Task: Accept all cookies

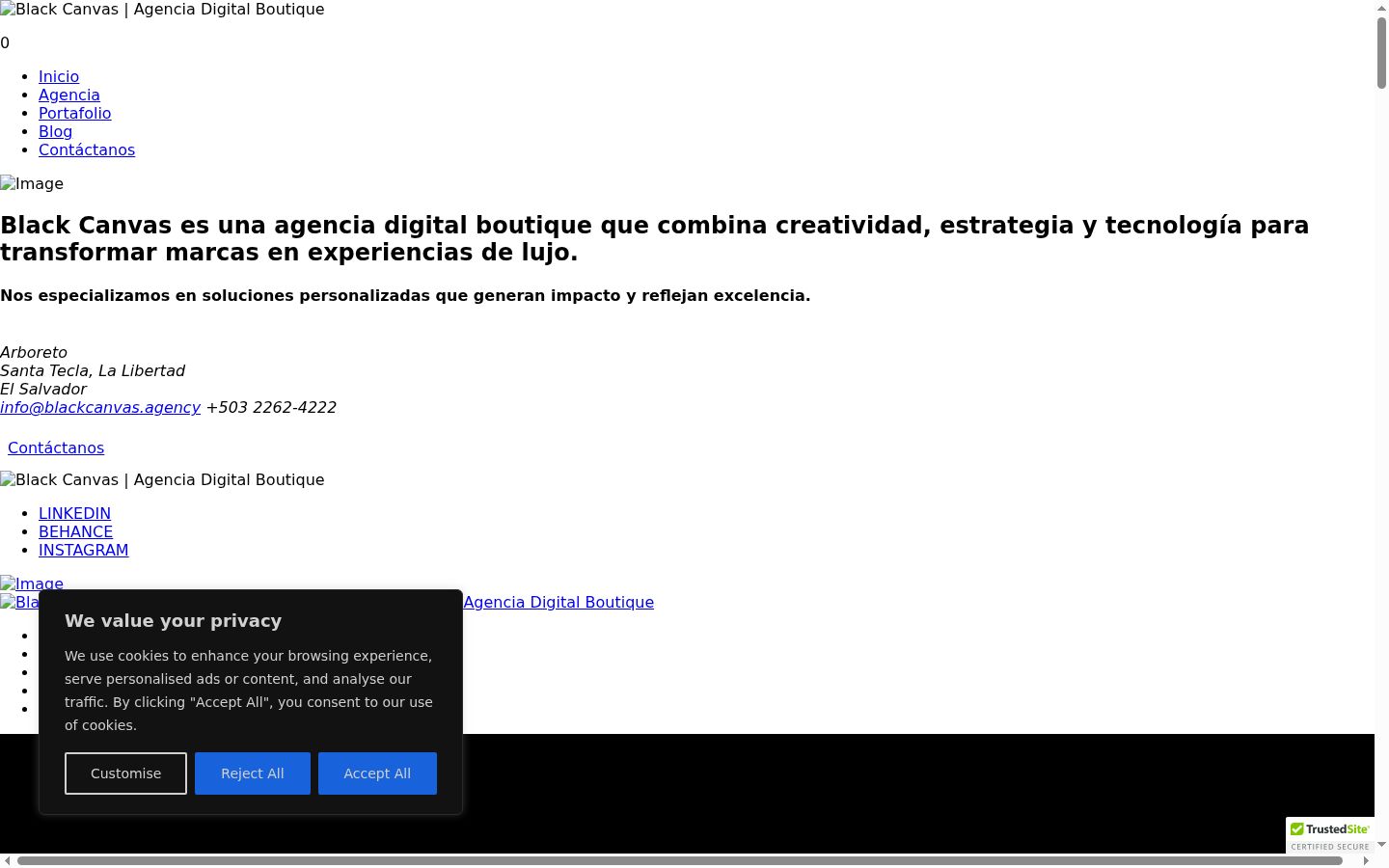Action: tap(377, 773)
